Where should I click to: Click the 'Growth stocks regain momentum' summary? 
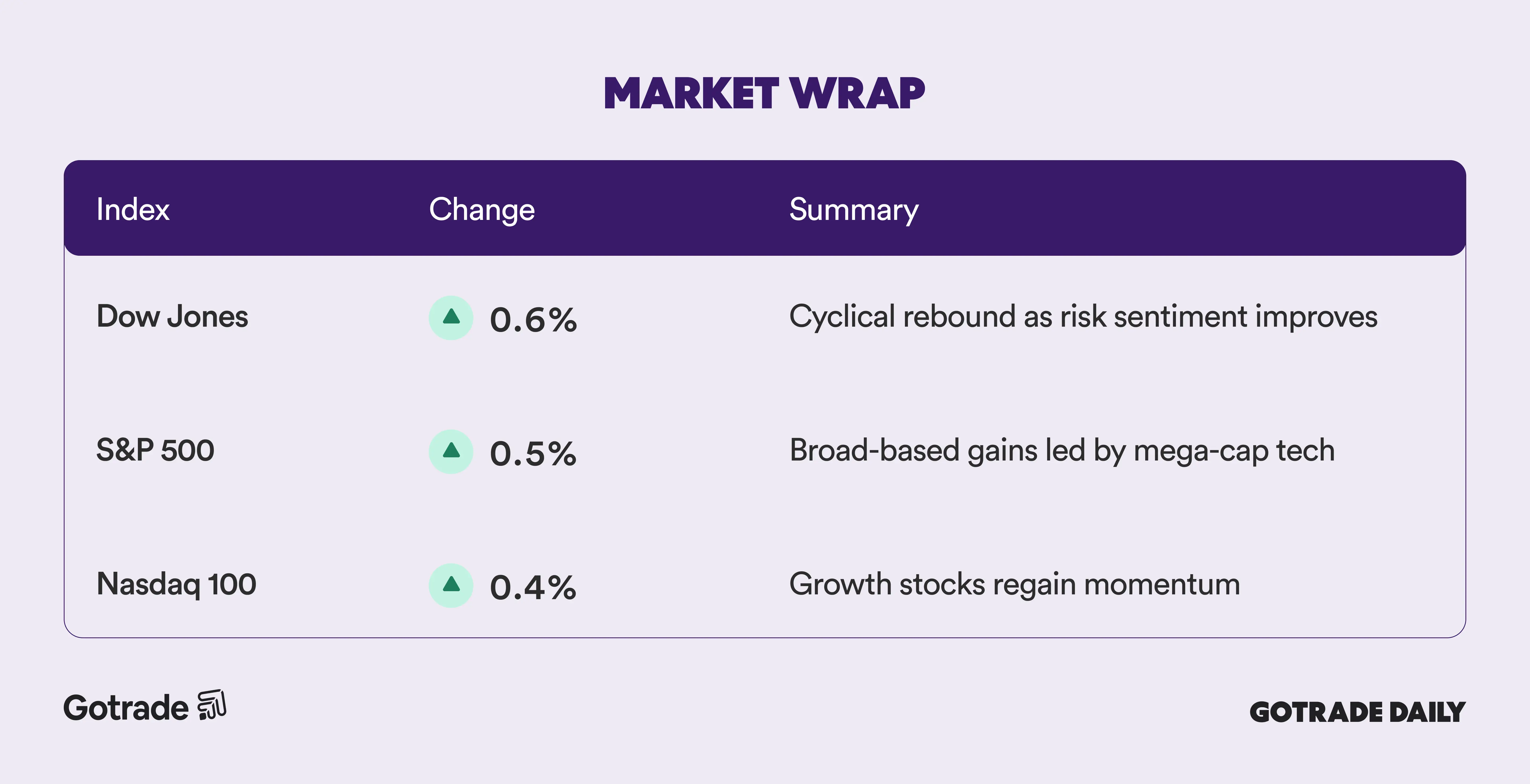tap(1014, 584)
